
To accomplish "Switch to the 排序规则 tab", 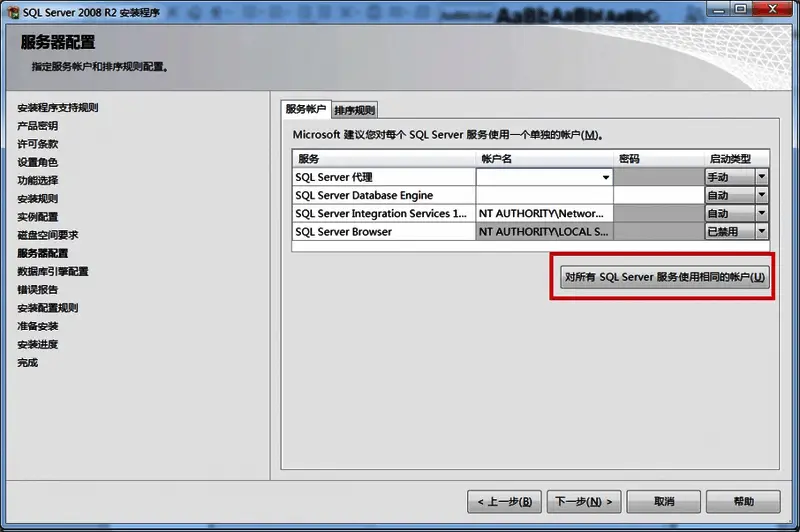I will pyautogui.click(x=355, y=110).
